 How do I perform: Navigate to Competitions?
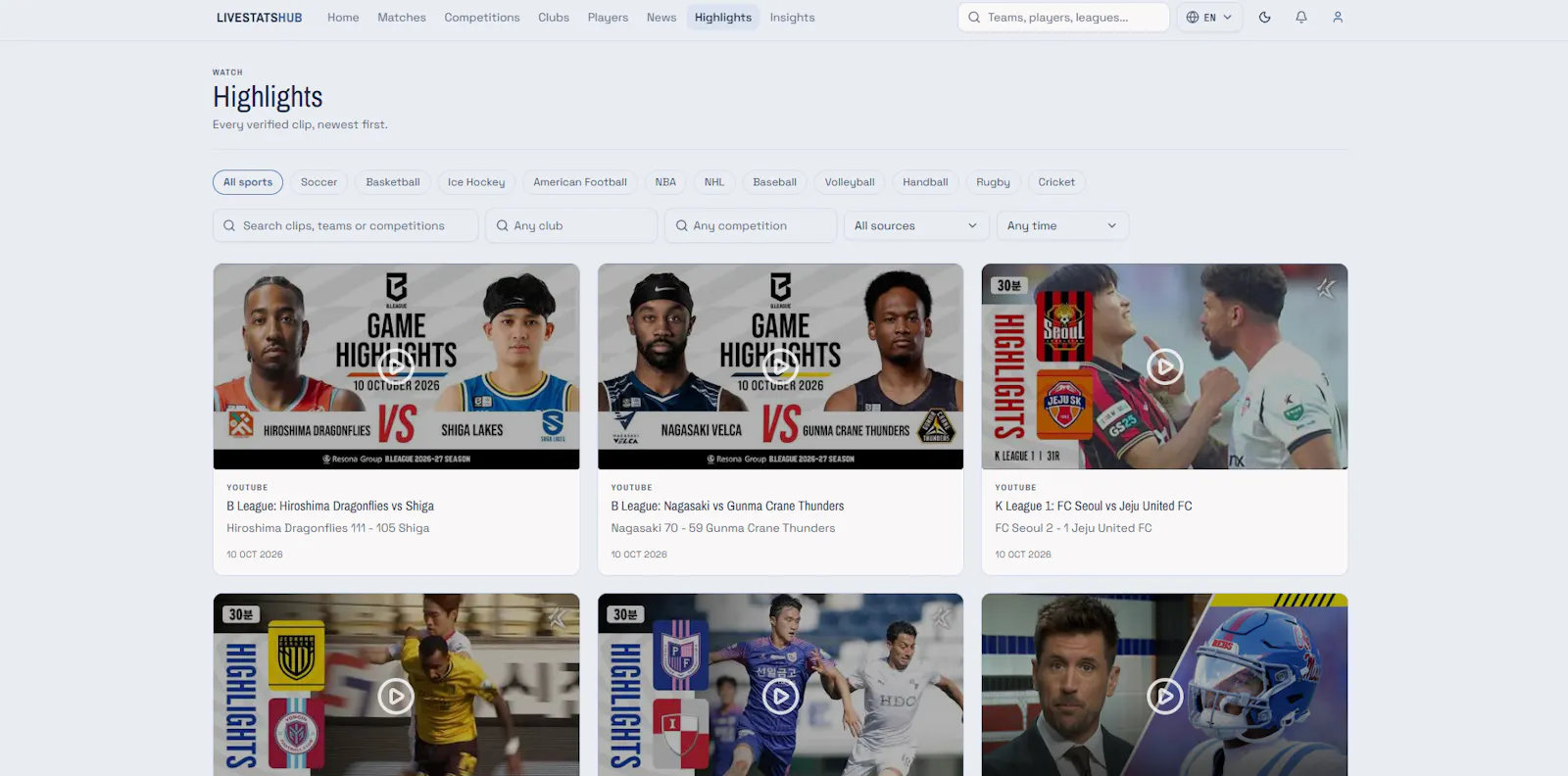coord(482,18)
